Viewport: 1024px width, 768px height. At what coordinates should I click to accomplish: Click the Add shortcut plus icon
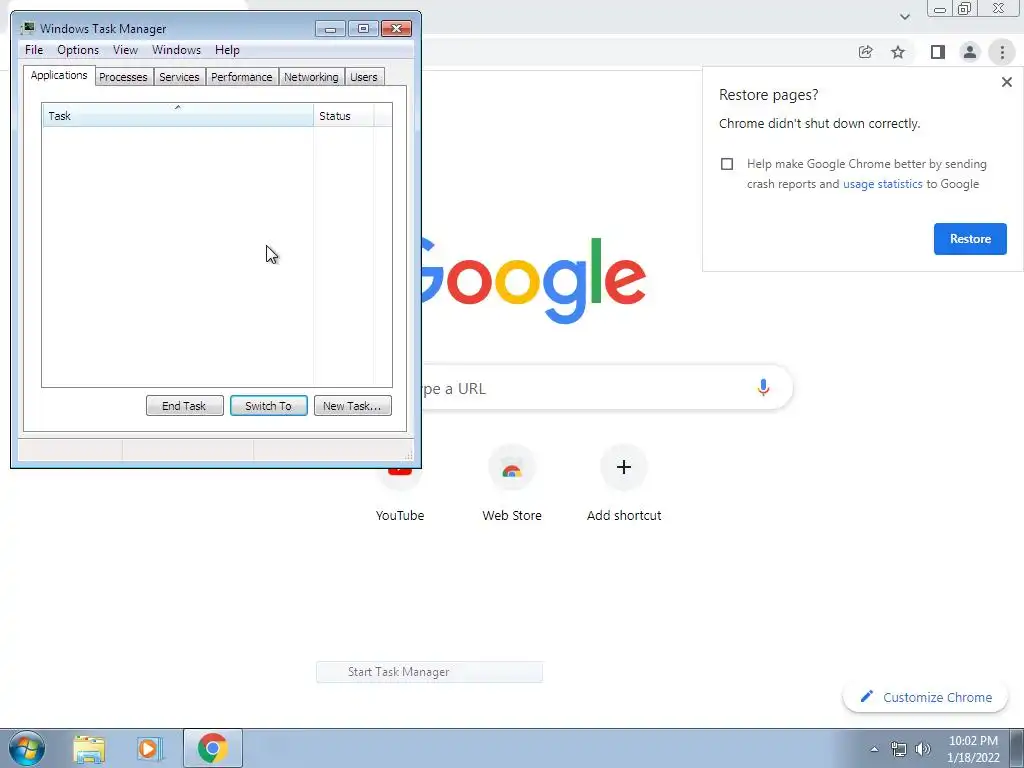click(624, 467)
